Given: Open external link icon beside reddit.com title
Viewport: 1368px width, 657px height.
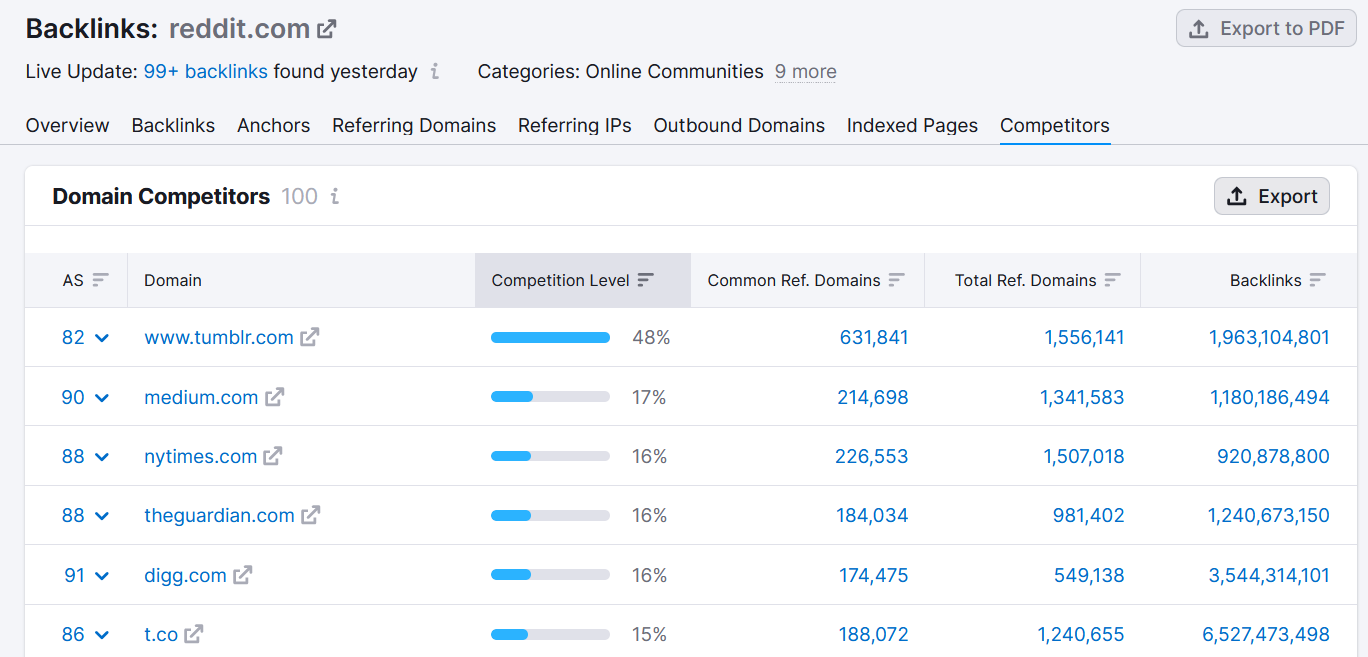Looking at the screenshot, I should click(327, 29).
